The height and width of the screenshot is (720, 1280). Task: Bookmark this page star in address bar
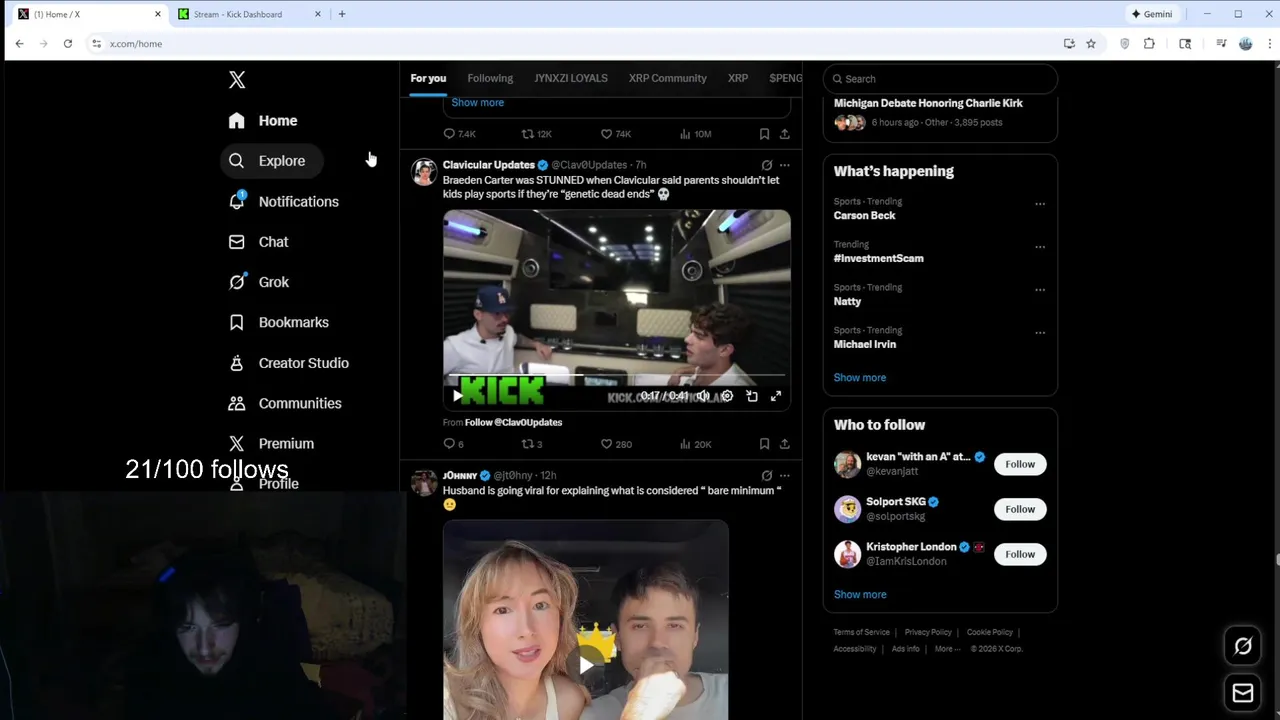coord(1091,44)
